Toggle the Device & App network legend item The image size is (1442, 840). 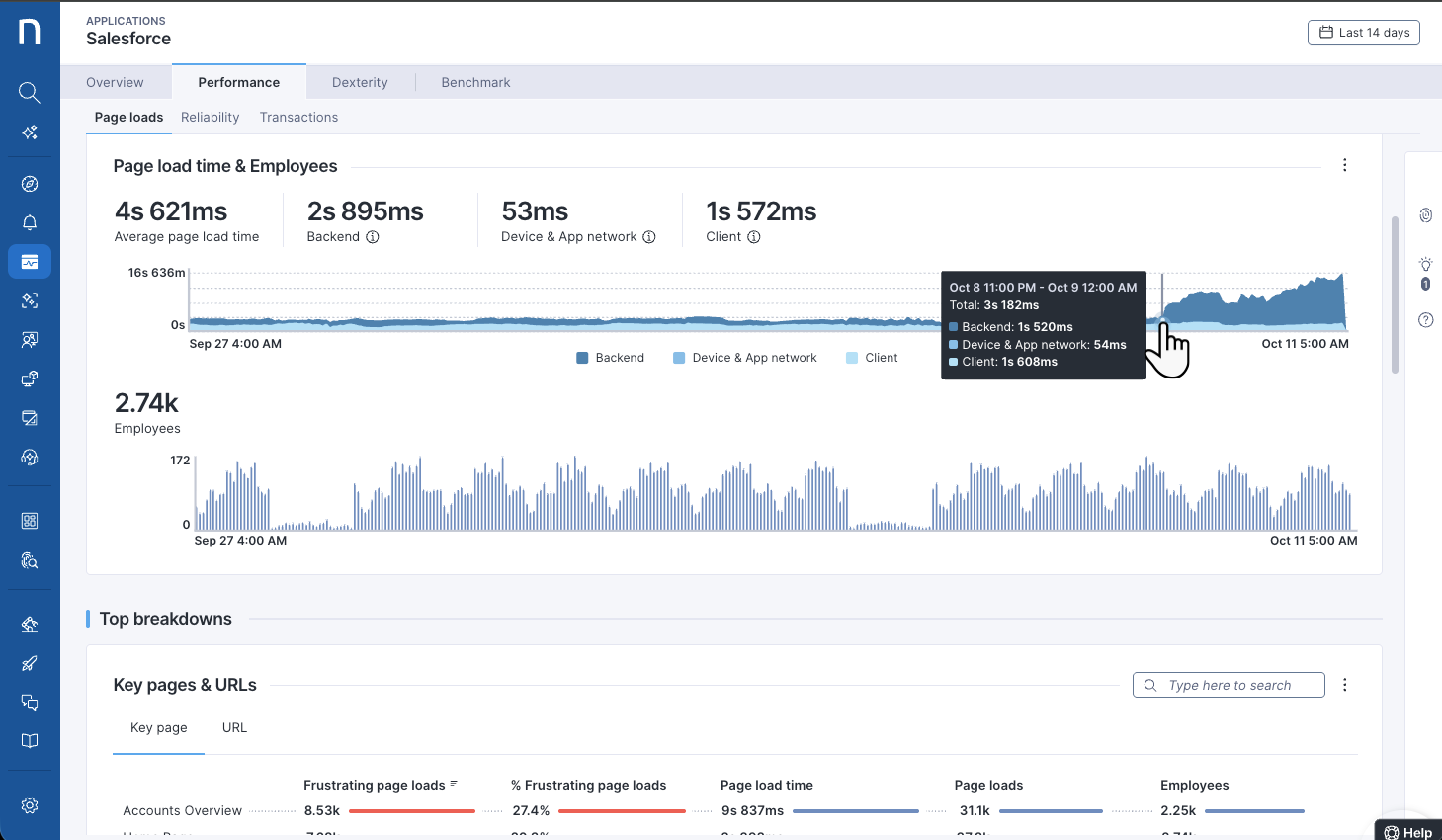pos(745,358)
